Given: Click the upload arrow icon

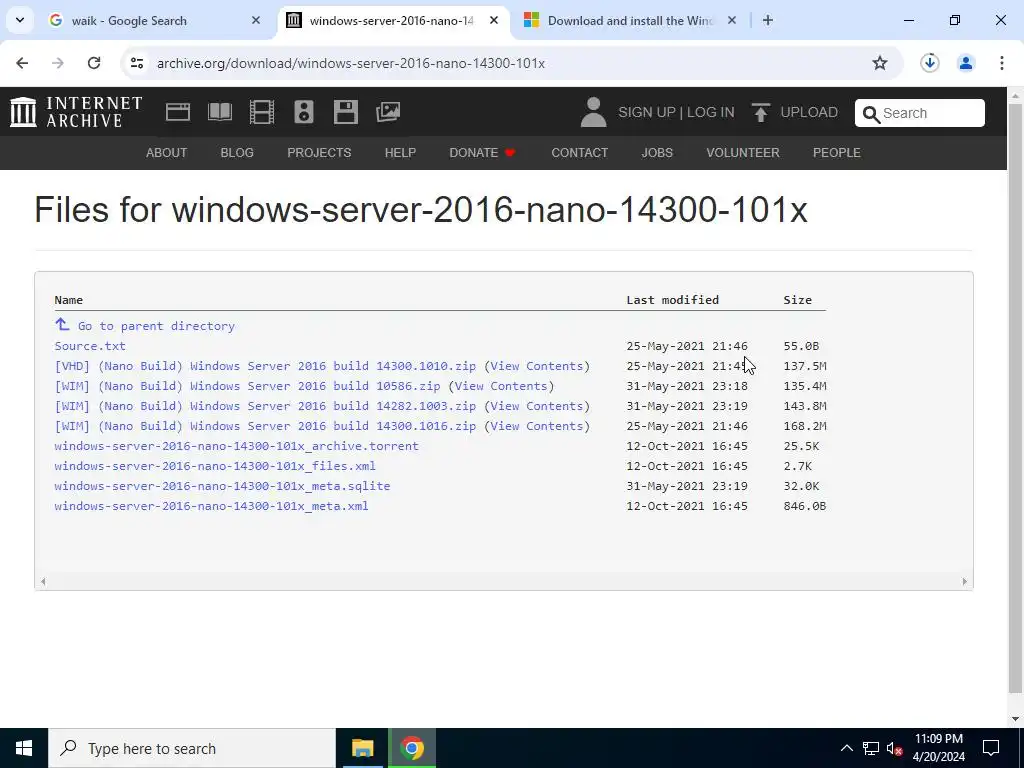Looking at the screenshot, I should tap(760, 112).
